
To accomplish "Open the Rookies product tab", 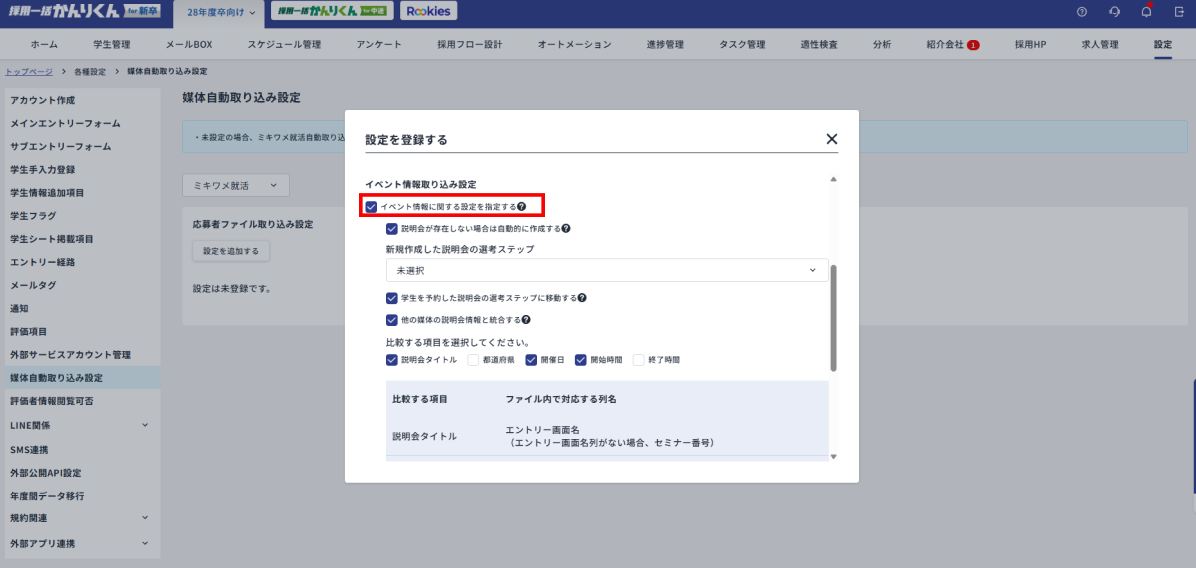I will click(x=428, y=11).
